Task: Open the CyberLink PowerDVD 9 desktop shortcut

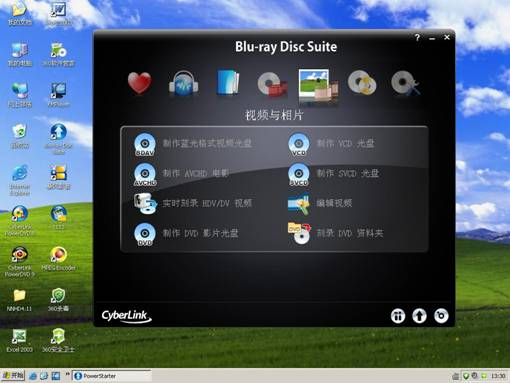Action: 20,262
